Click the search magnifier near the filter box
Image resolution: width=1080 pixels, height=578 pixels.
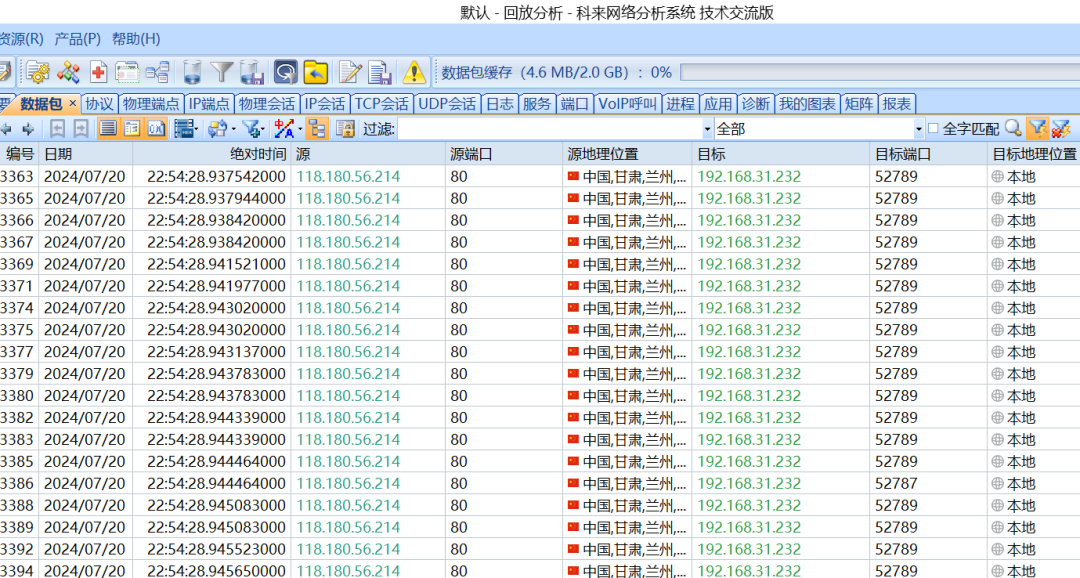[1012, 128]
